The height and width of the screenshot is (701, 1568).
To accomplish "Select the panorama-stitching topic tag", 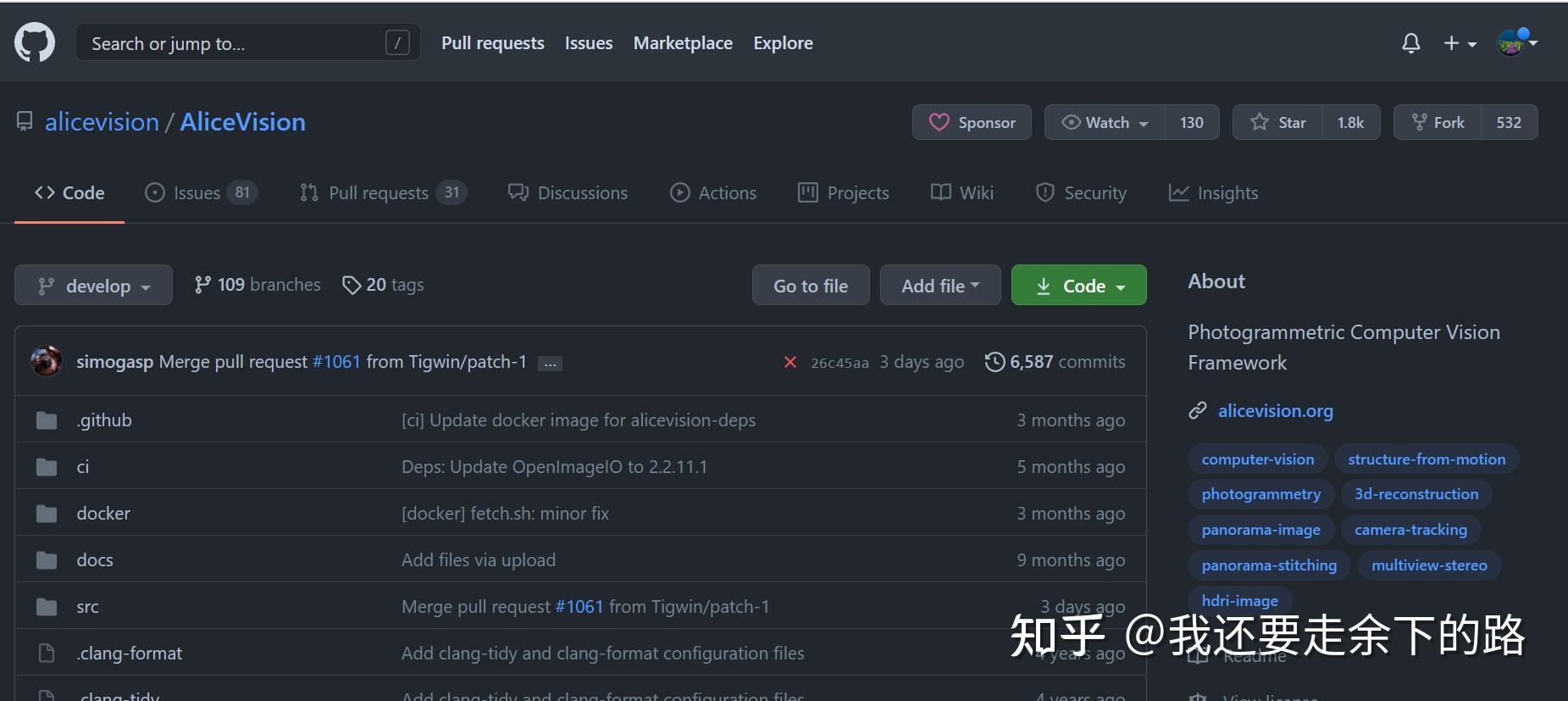I will [1269, 565].
